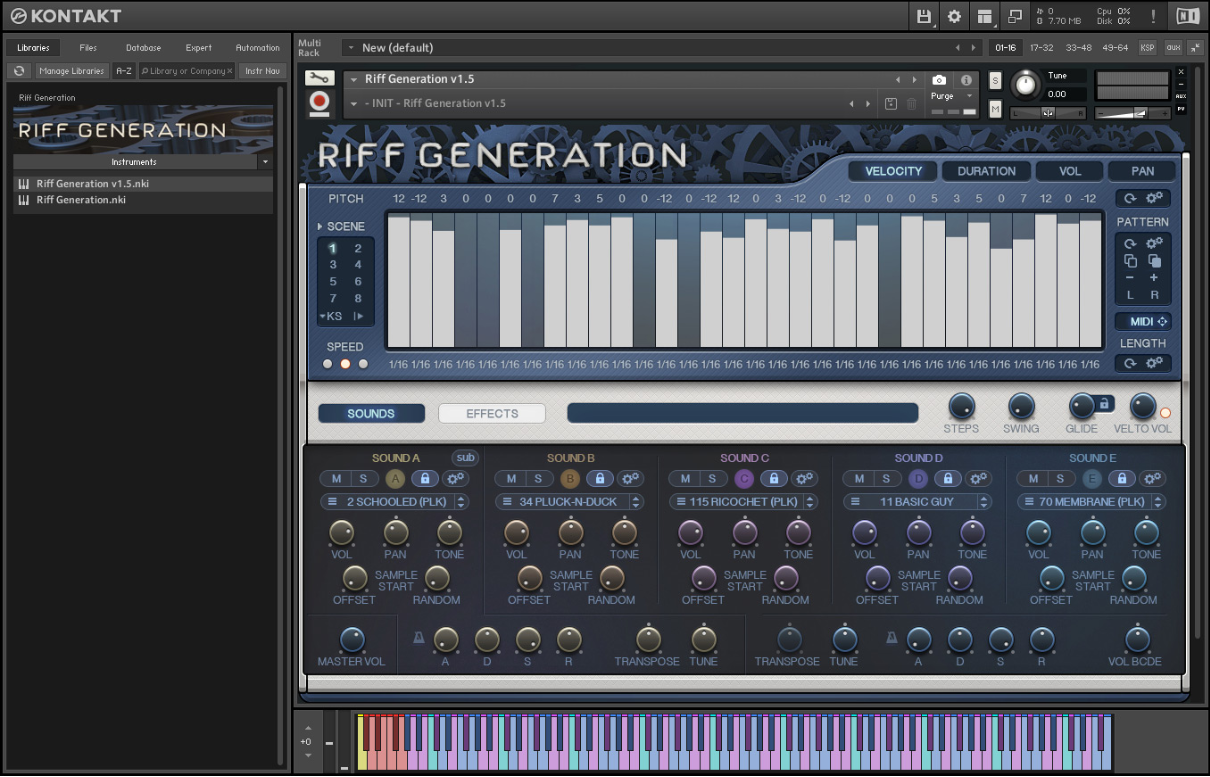Click the library refresh icon
This screenshot has width=1210, height=777.
tap(19, 71)
